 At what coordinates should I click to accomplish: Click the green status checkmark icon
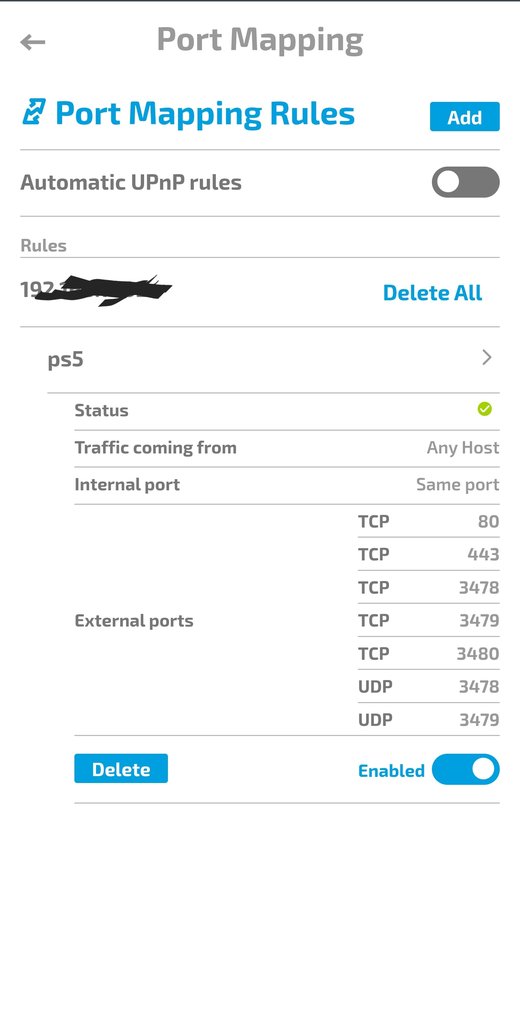[x=484, y=409]
